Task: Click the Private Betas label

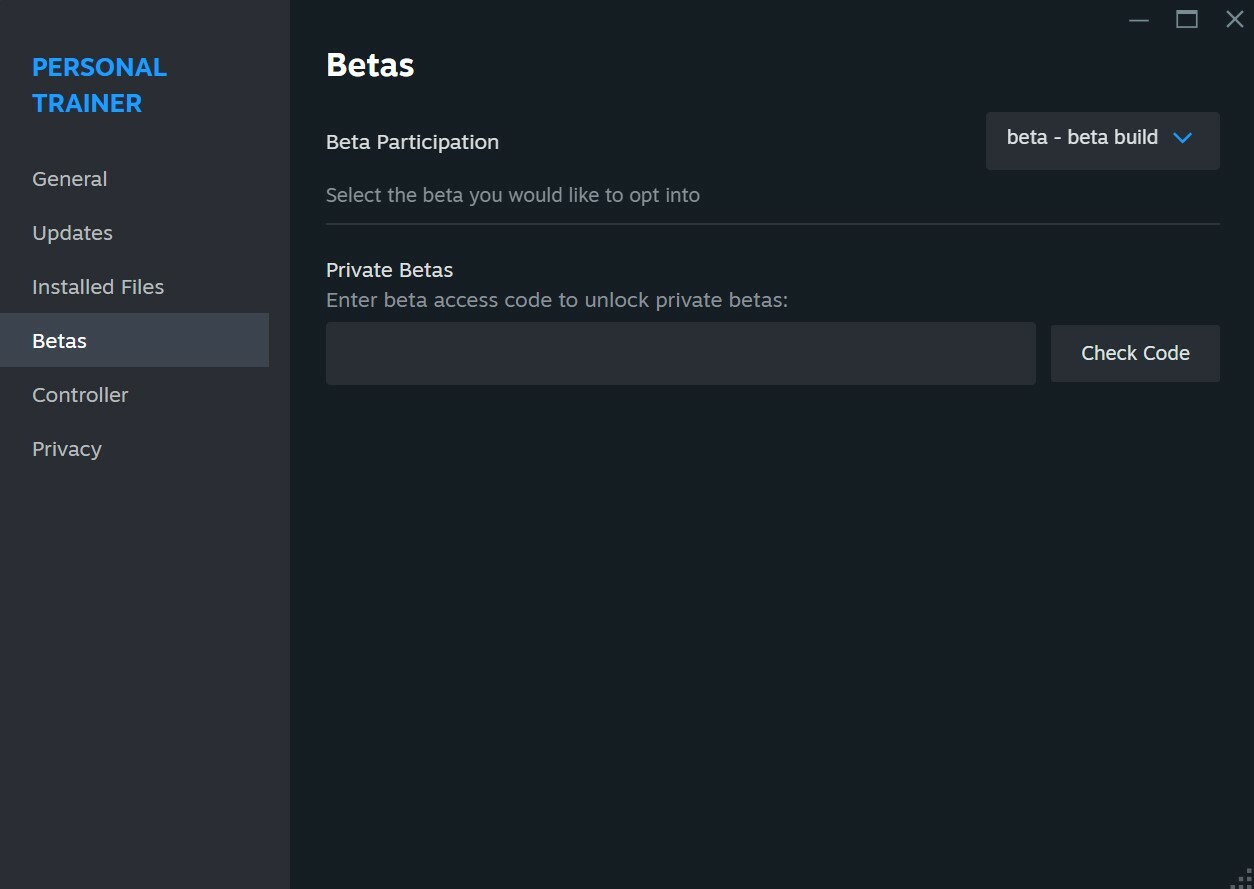Action: point(389,270)
